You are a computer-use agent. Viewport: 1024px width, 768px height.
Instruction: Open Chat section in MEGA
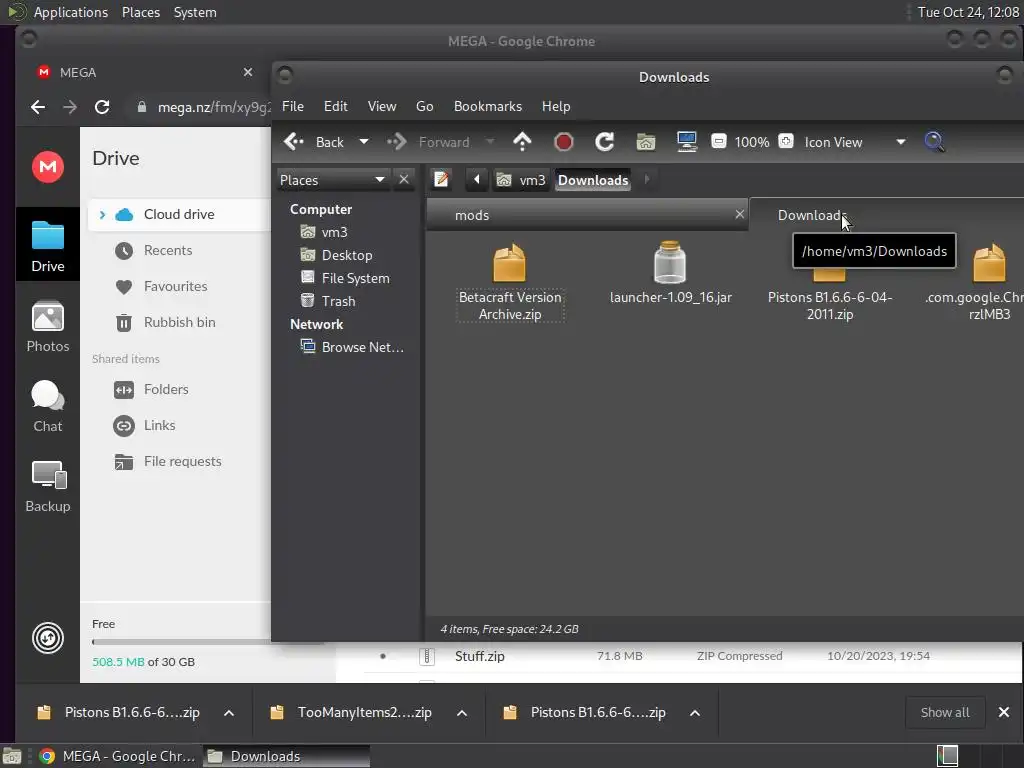pos(48,406)
